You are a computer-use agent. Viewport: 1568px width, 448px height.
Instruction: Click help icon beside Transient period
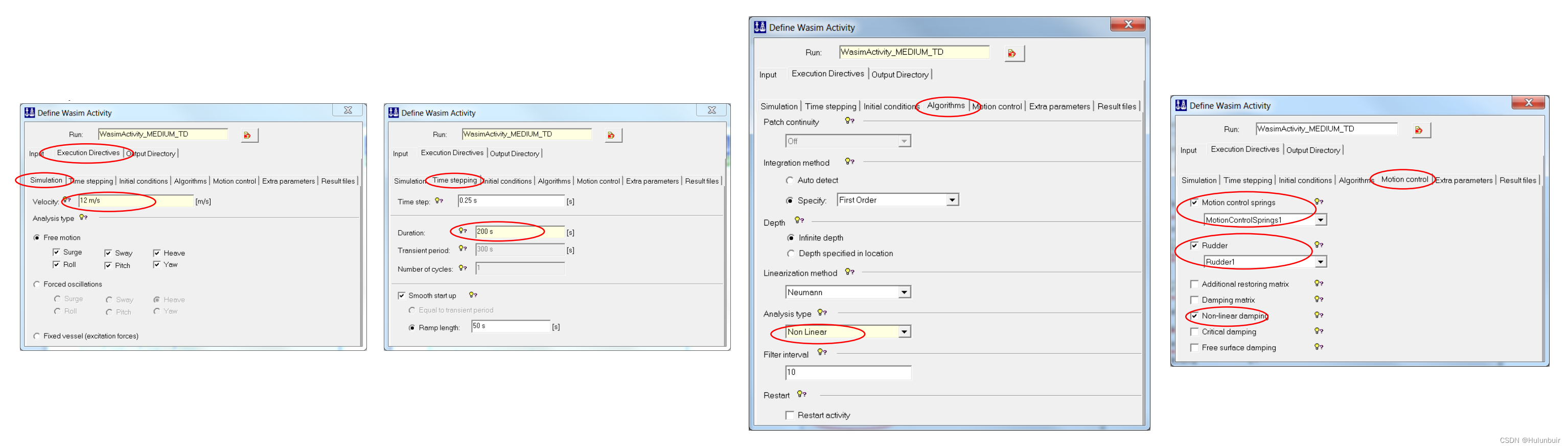(x=463, y=249)
